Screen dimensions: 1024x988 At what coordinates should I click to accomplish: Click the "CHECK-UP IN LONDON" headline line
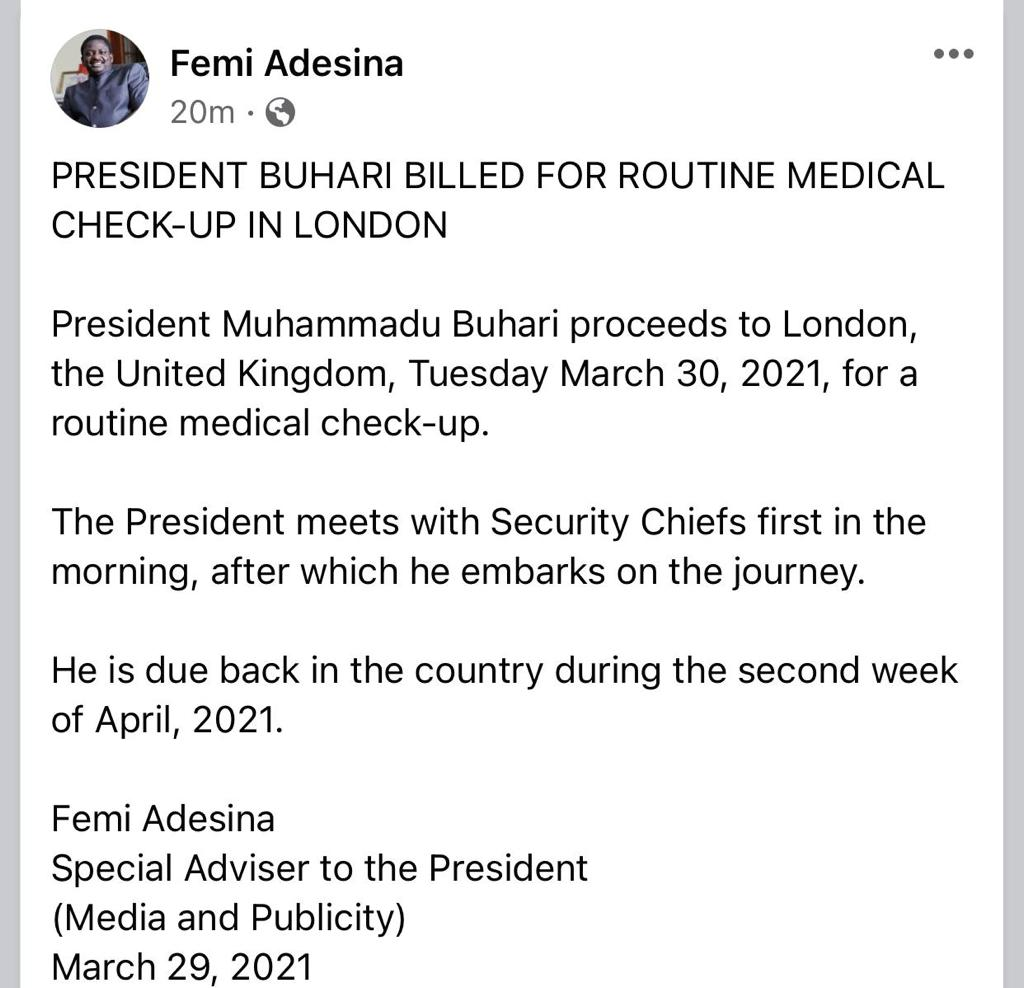[x=249, y=225]
